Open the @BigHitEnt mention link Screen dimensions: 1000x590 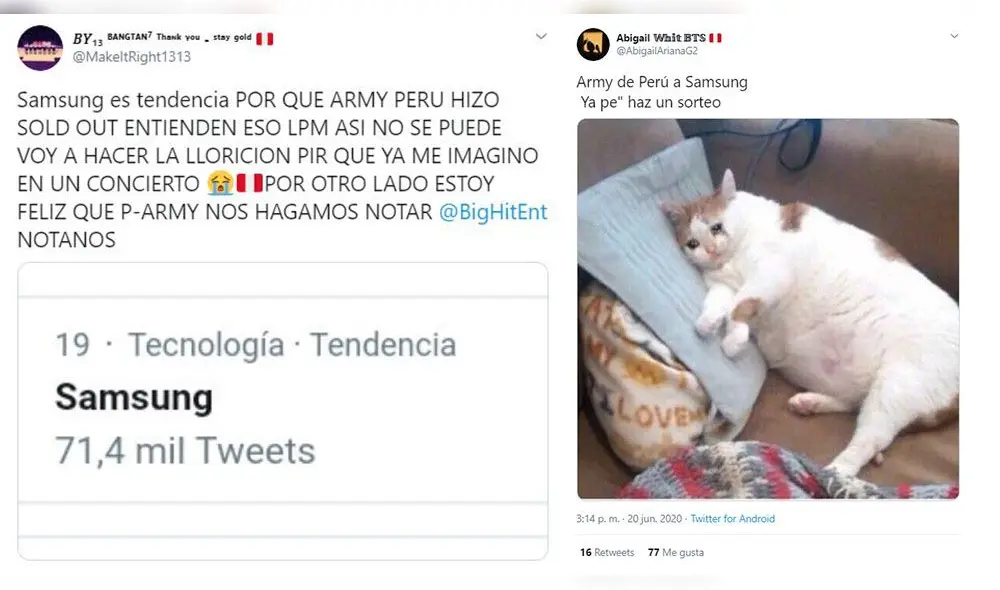(493, 212)
